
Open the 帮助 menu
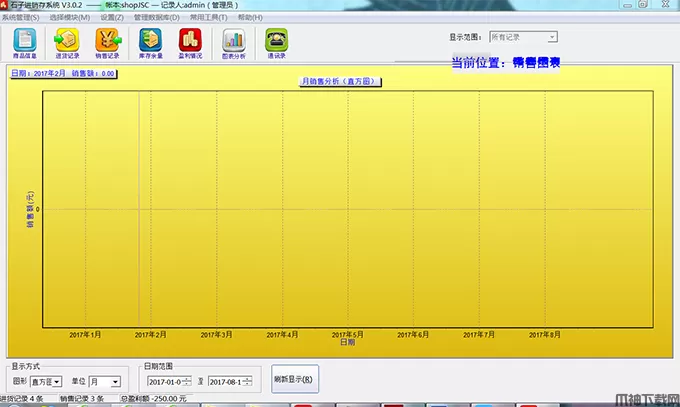(250, 18)
